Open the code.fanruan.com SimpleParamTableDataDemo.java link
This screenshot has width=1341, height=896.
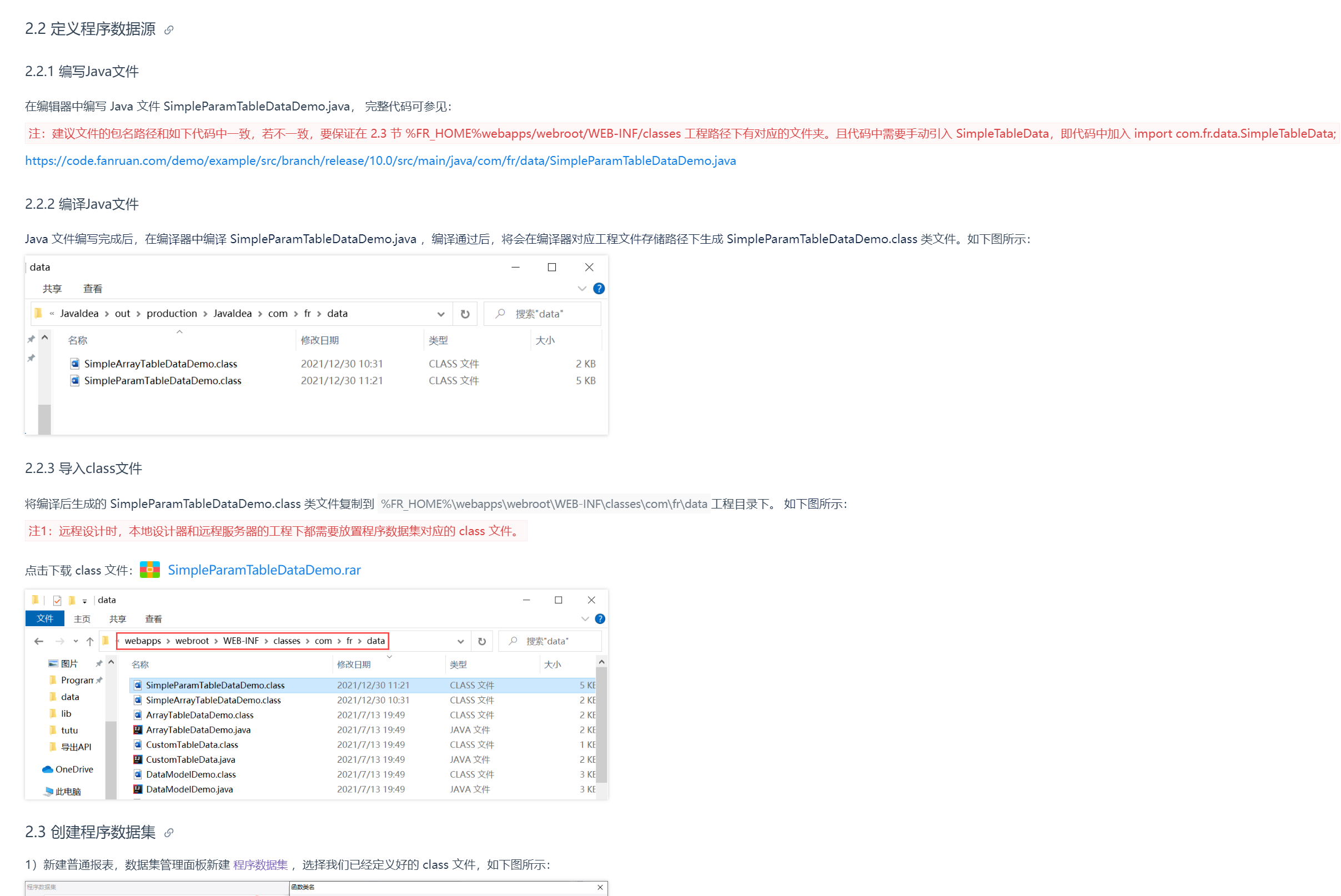tap(380, 160)
